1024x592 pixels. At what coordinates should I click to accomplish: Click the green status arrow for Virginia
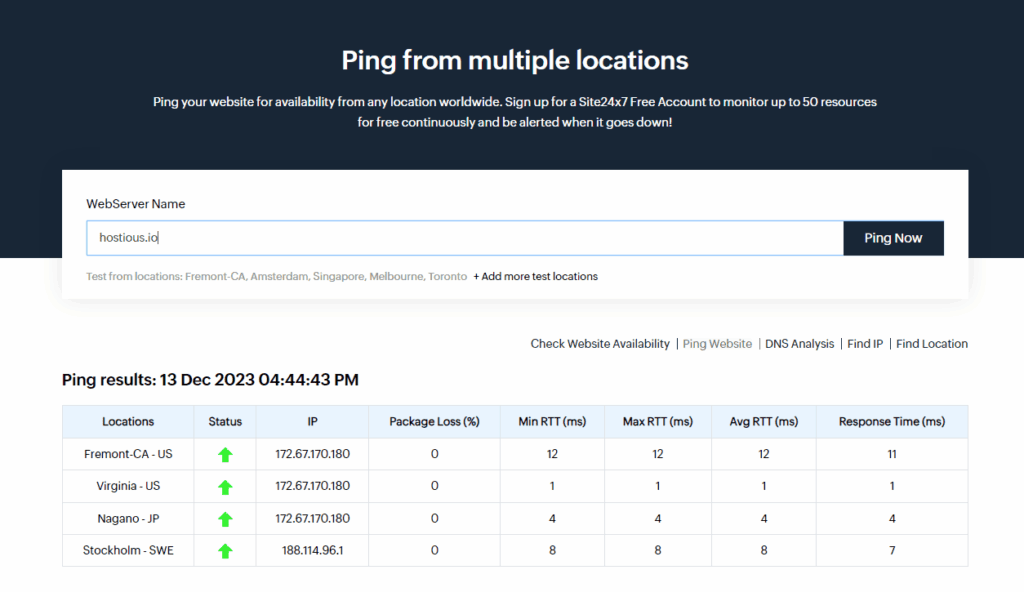[225, 487]
